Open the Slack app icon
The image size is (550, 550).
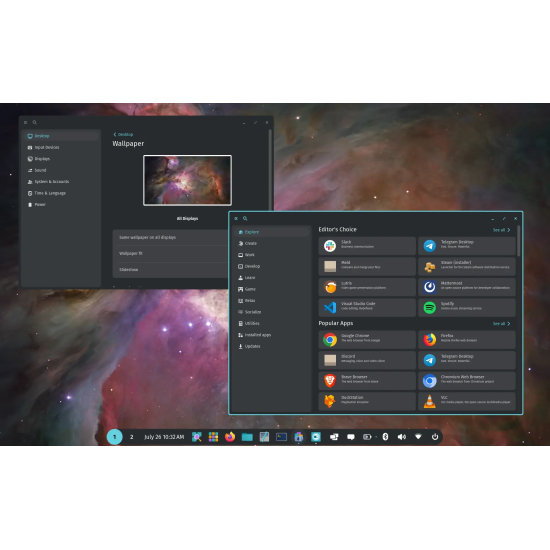pos(330,246)
